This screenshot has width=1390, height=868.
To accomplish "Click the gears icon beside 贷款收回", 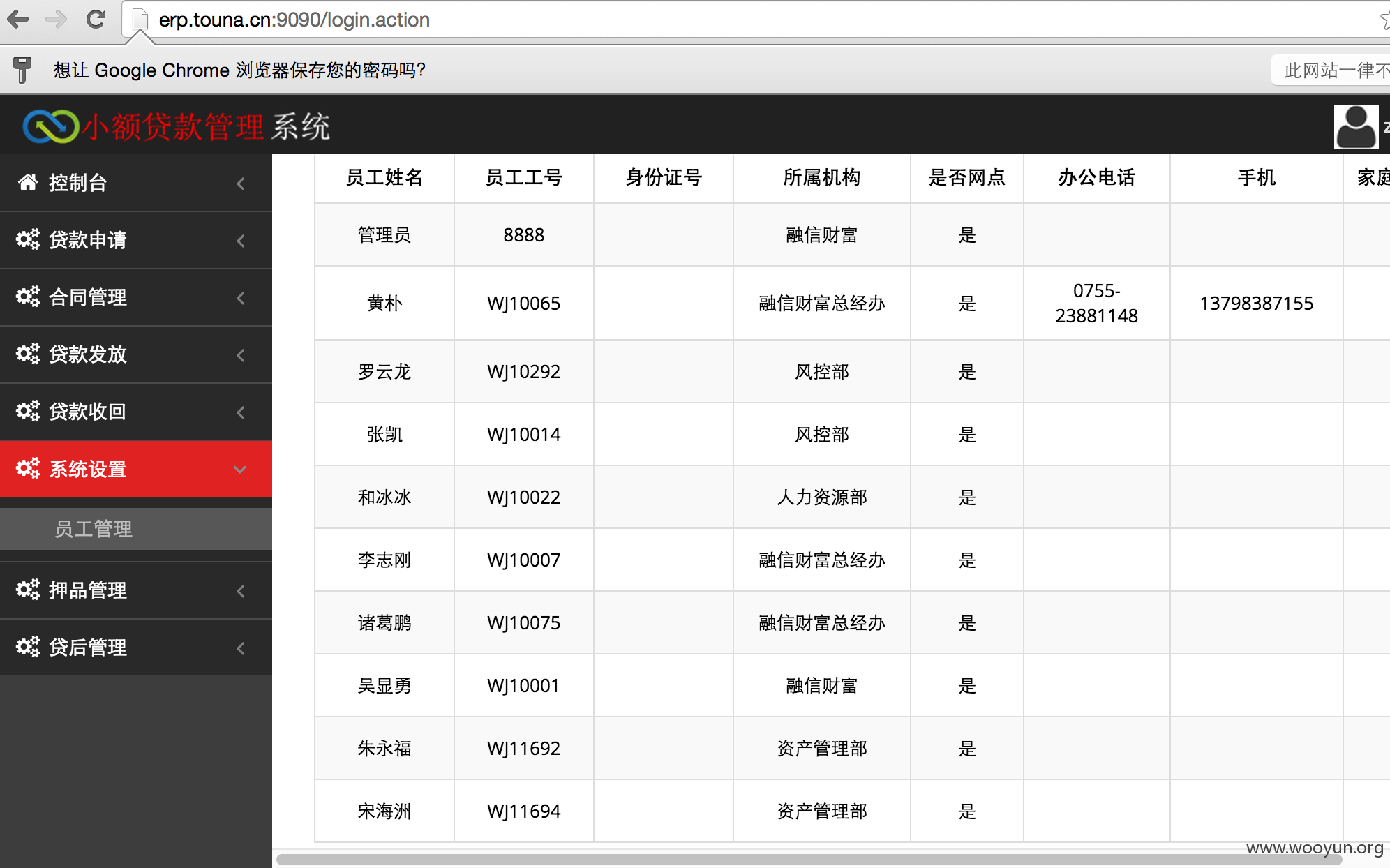I will click(28, 411).
